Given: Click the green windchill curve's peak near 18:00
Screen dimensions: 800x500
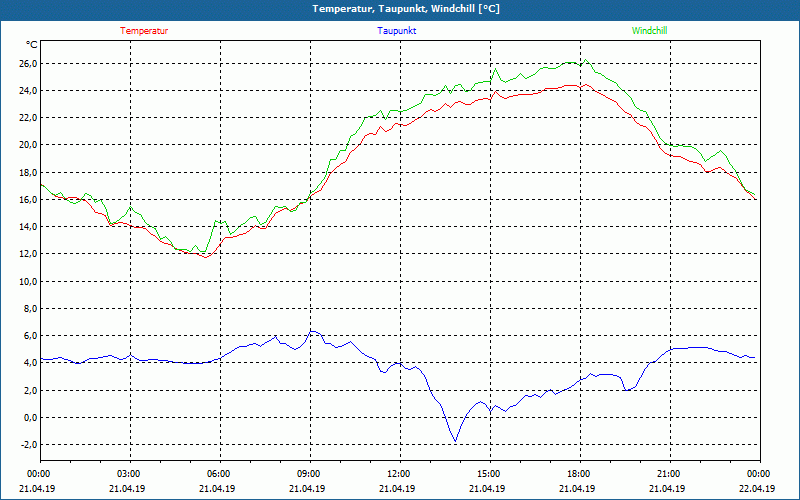Looking at the screenshot, I should [585, 59].
